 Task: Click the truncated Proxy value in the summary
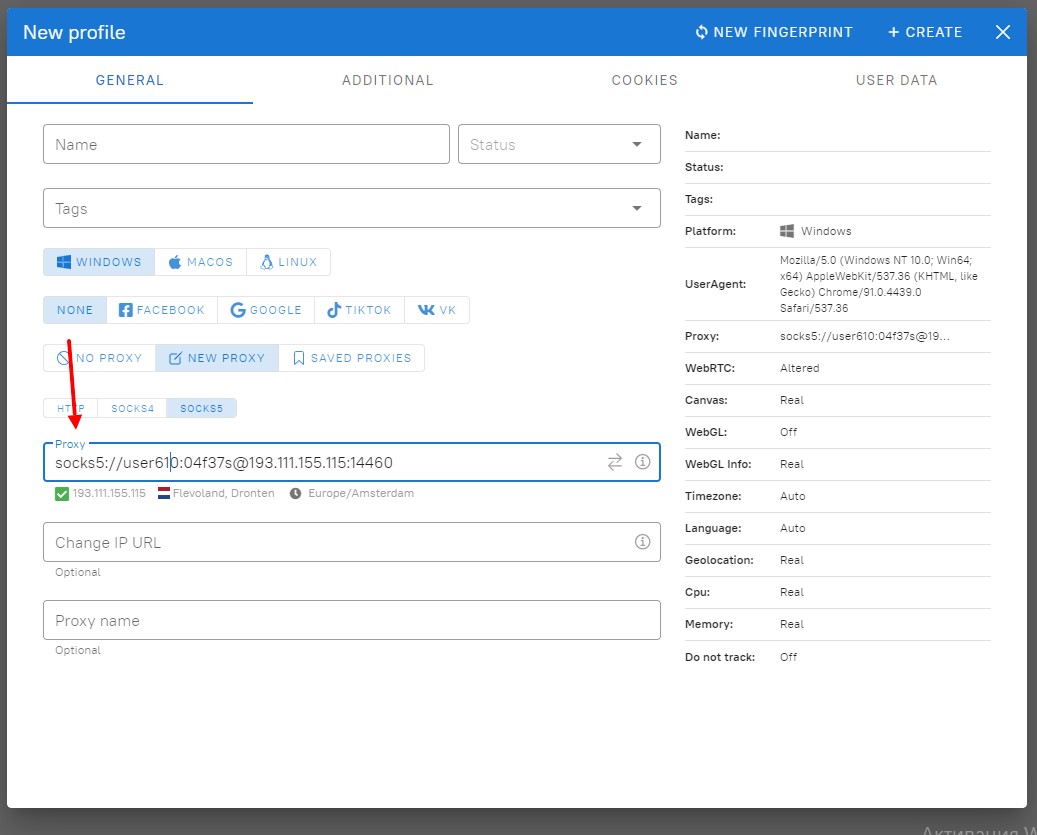click(x=865, y=336)
